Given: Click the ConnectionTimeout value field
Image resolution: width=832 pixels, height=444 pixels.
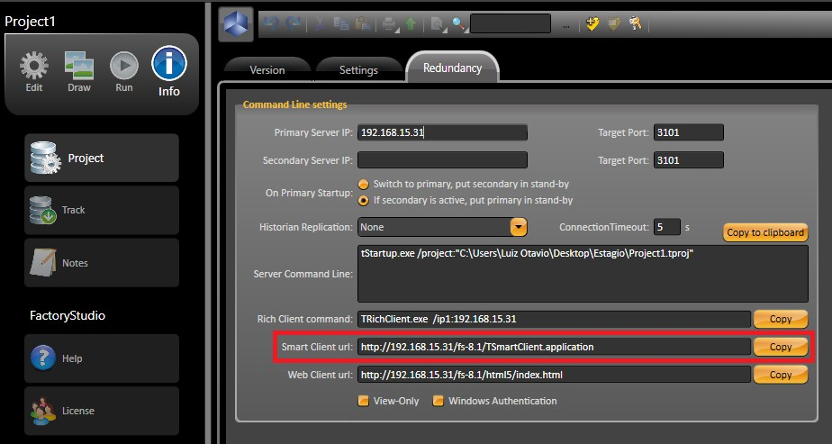Looking at the screenshot, I should point(667,227).
